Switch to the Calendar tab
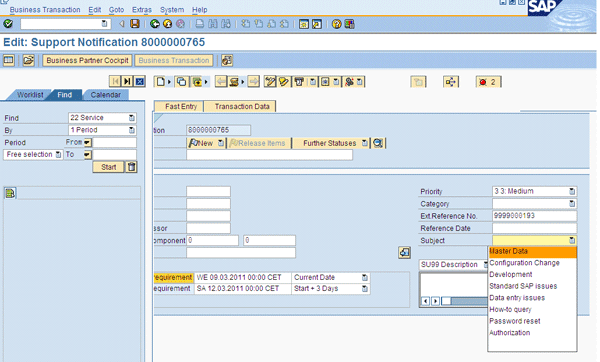Screen dimensions: 600x362 [106, 95]
